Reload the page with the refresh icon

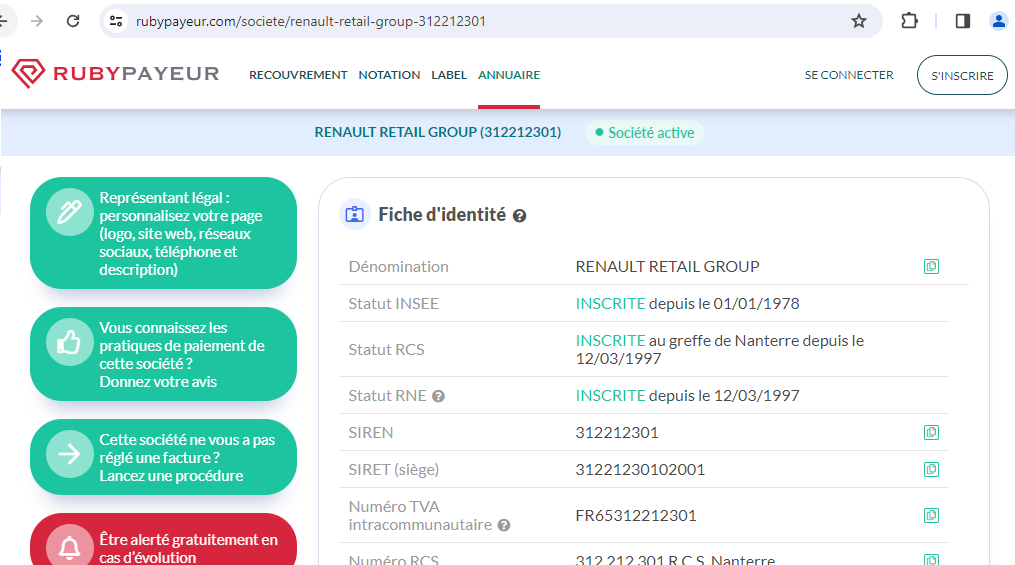click(x=73, y=21)
